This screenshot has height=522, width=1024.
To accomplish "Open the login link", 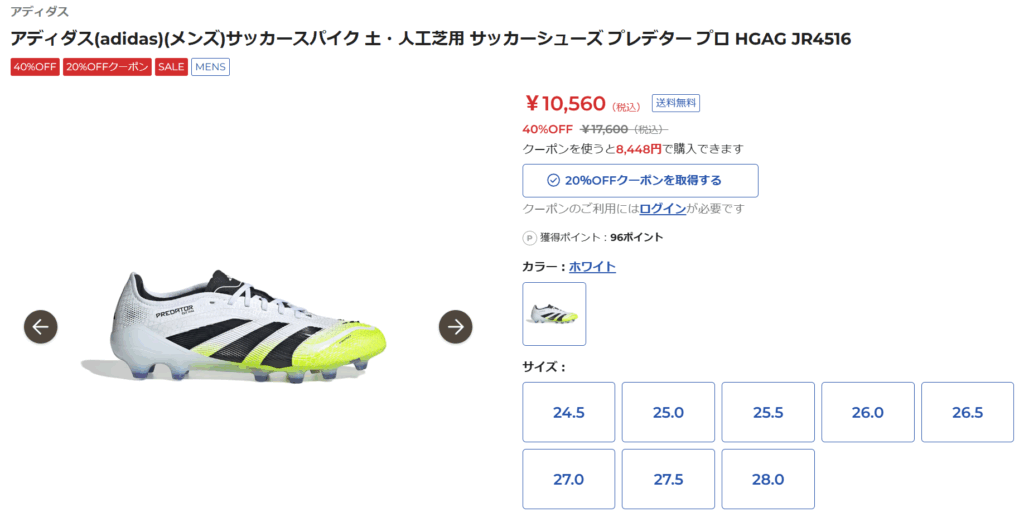I will tap(663, 209).
